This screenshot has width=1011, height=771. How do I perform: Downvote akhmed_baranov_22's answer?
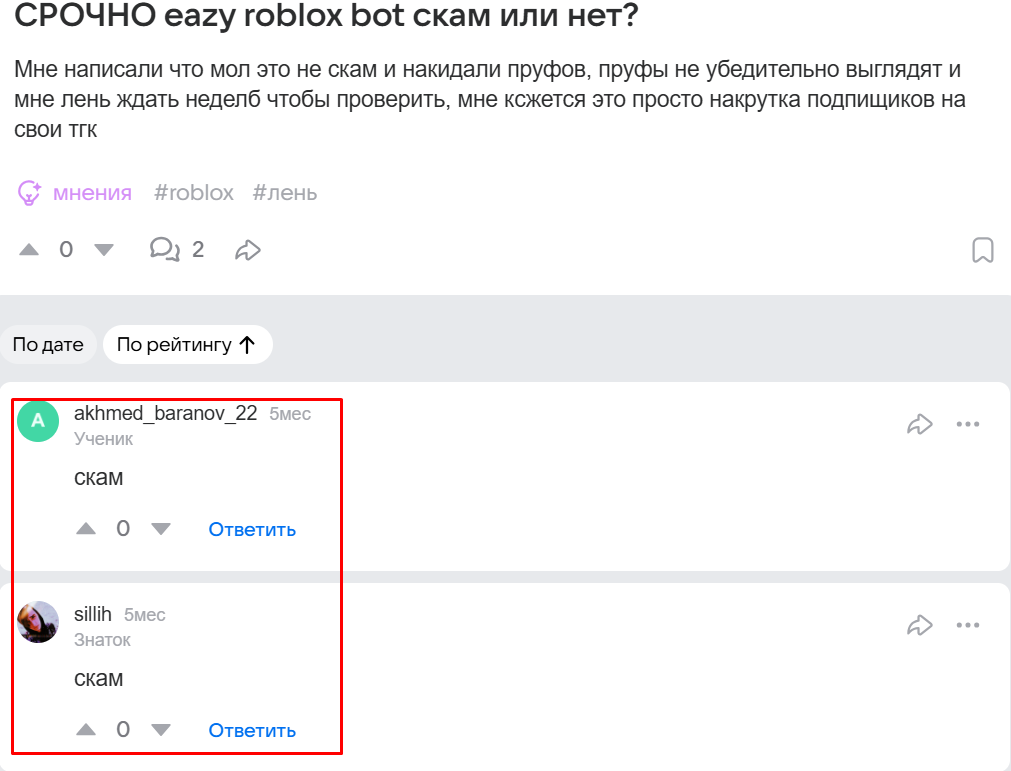coord(161,529)
